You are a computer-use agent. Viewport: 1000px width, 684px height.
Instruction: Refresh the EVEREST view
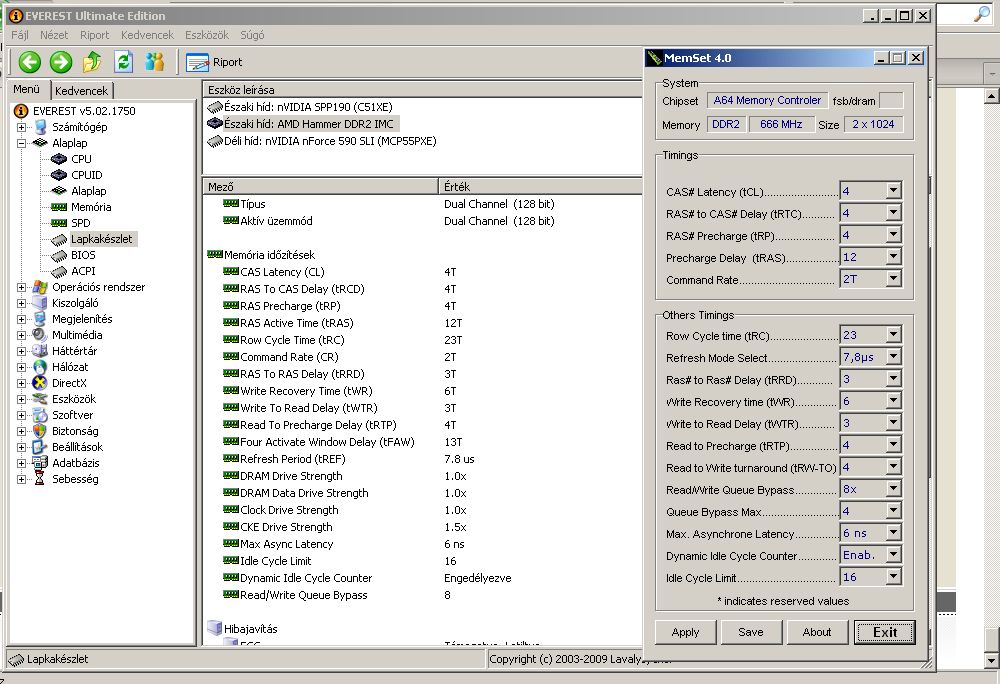point(123,62)
